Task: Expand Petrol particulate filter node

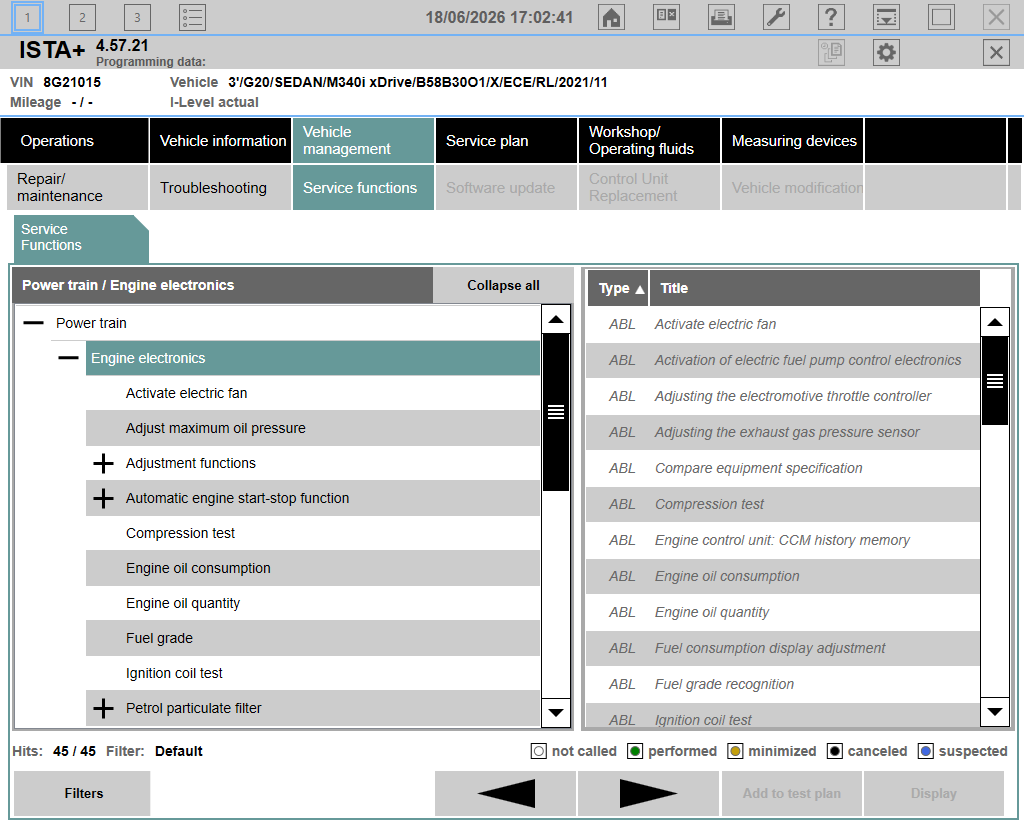Action: [103, 708]
